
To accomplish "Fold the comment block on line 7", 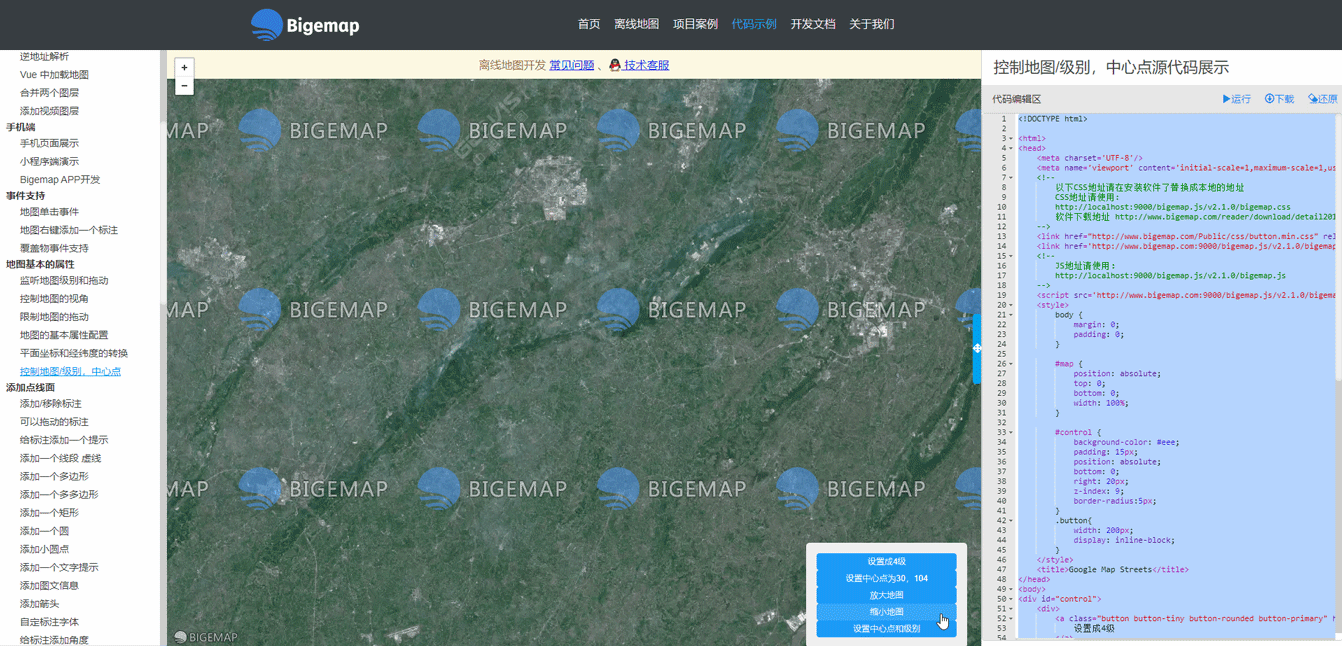I will pos(1012,178).
